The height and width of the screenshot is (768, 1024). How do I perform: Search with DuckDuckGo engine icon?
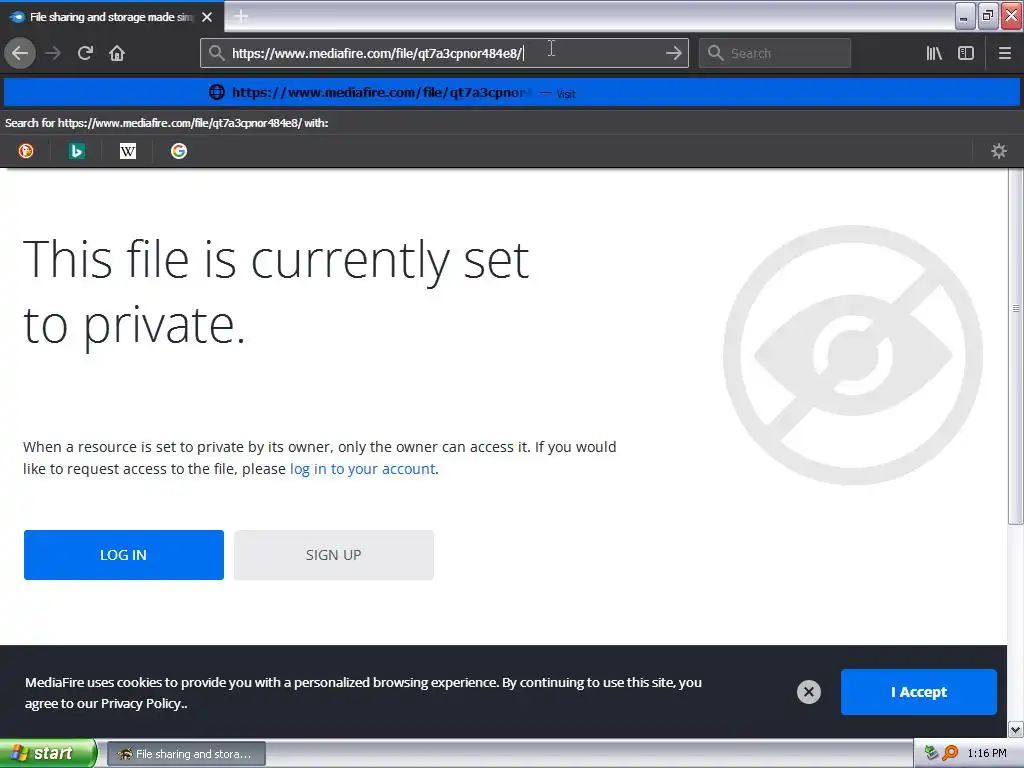(26, 151)
